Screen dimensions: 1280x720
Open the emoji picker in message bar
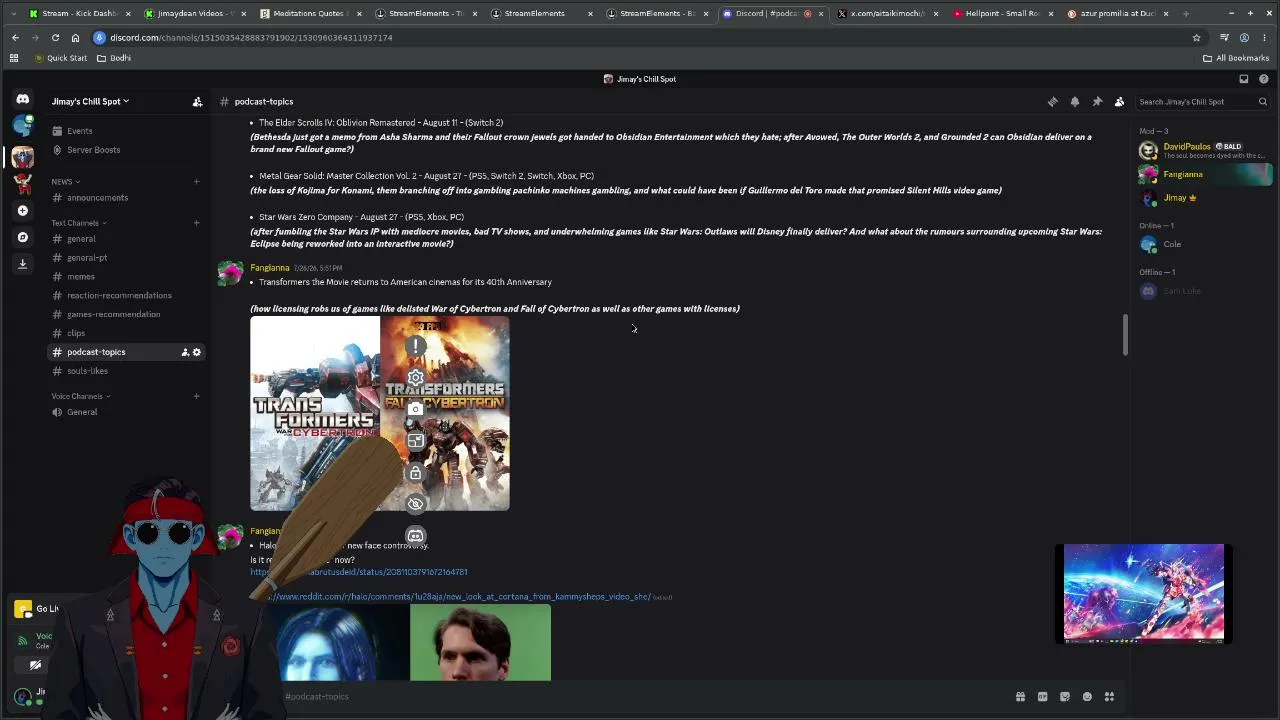point(1087,697)
